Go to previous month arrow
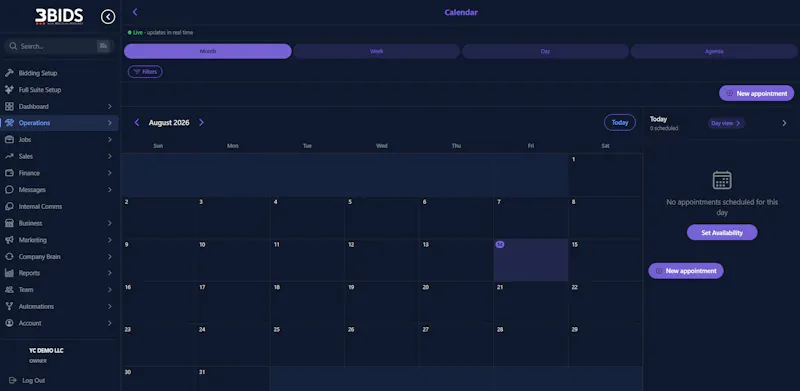 coord(137,123)
